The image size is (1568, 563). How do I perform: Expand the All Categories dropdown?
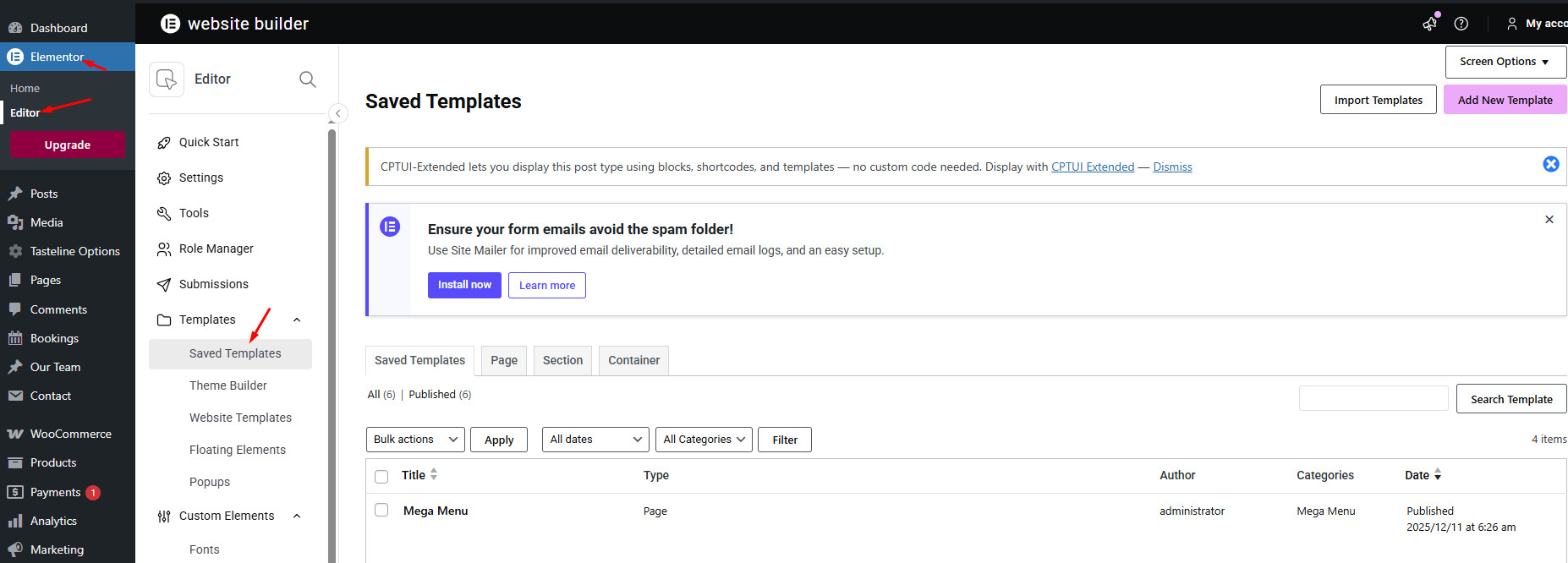pyautogui.click(x=703, y=440)
